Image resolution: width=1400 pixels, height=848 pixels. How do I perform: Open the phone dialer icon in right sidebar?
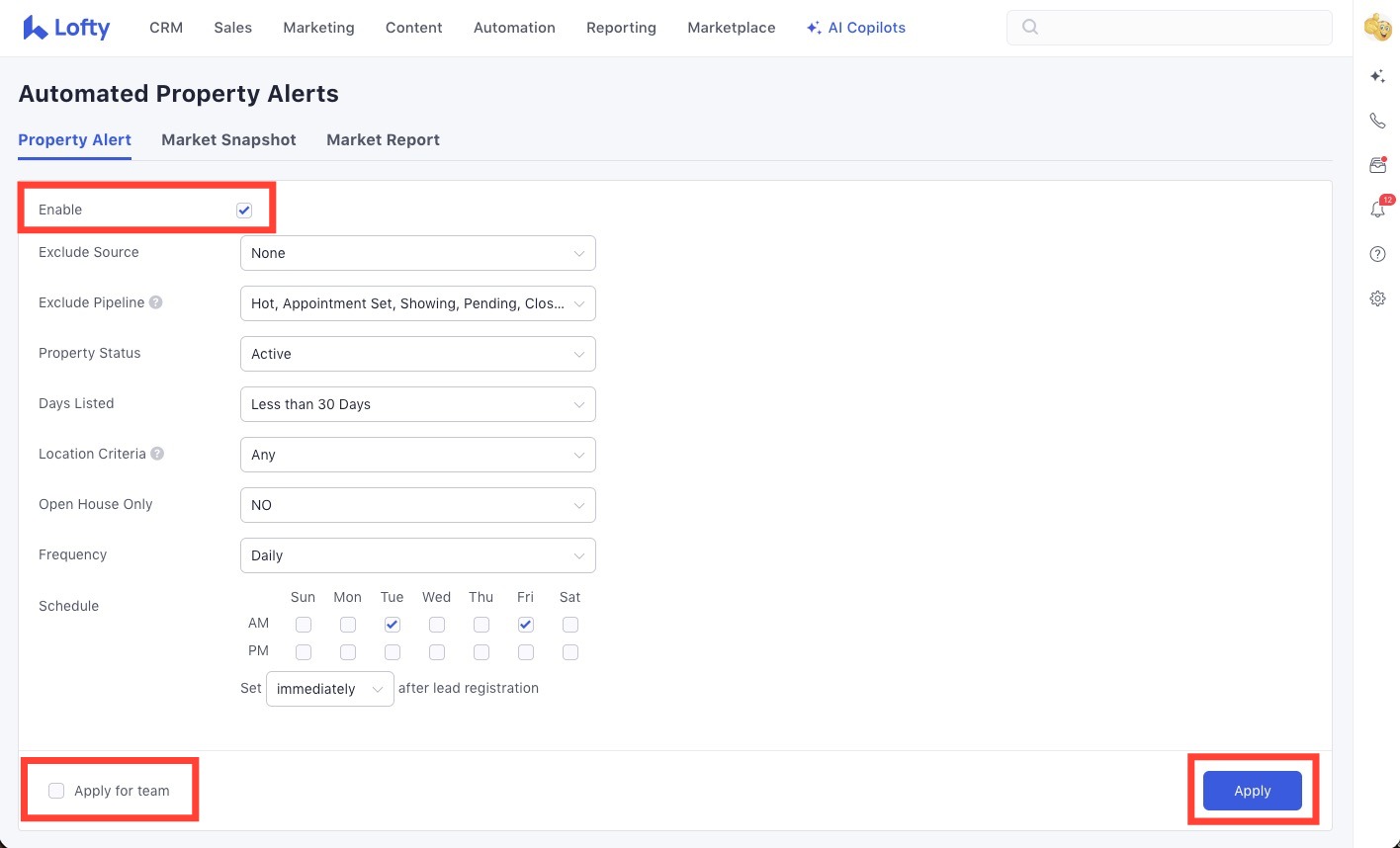click(x=1377, y=120)
